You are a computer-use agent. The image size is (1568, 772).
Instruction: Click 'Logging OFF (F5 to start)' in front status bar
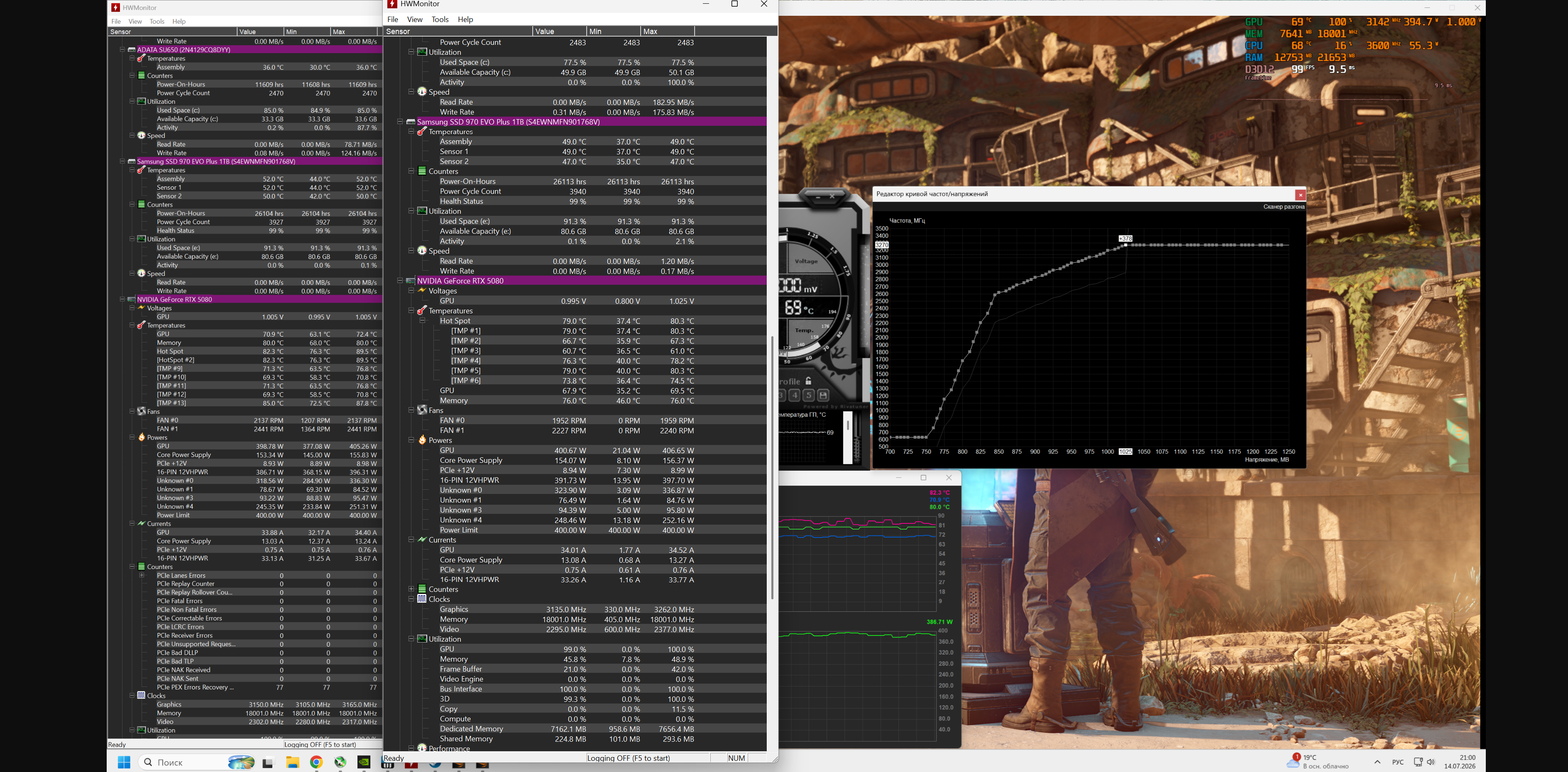tap(628, 758)
